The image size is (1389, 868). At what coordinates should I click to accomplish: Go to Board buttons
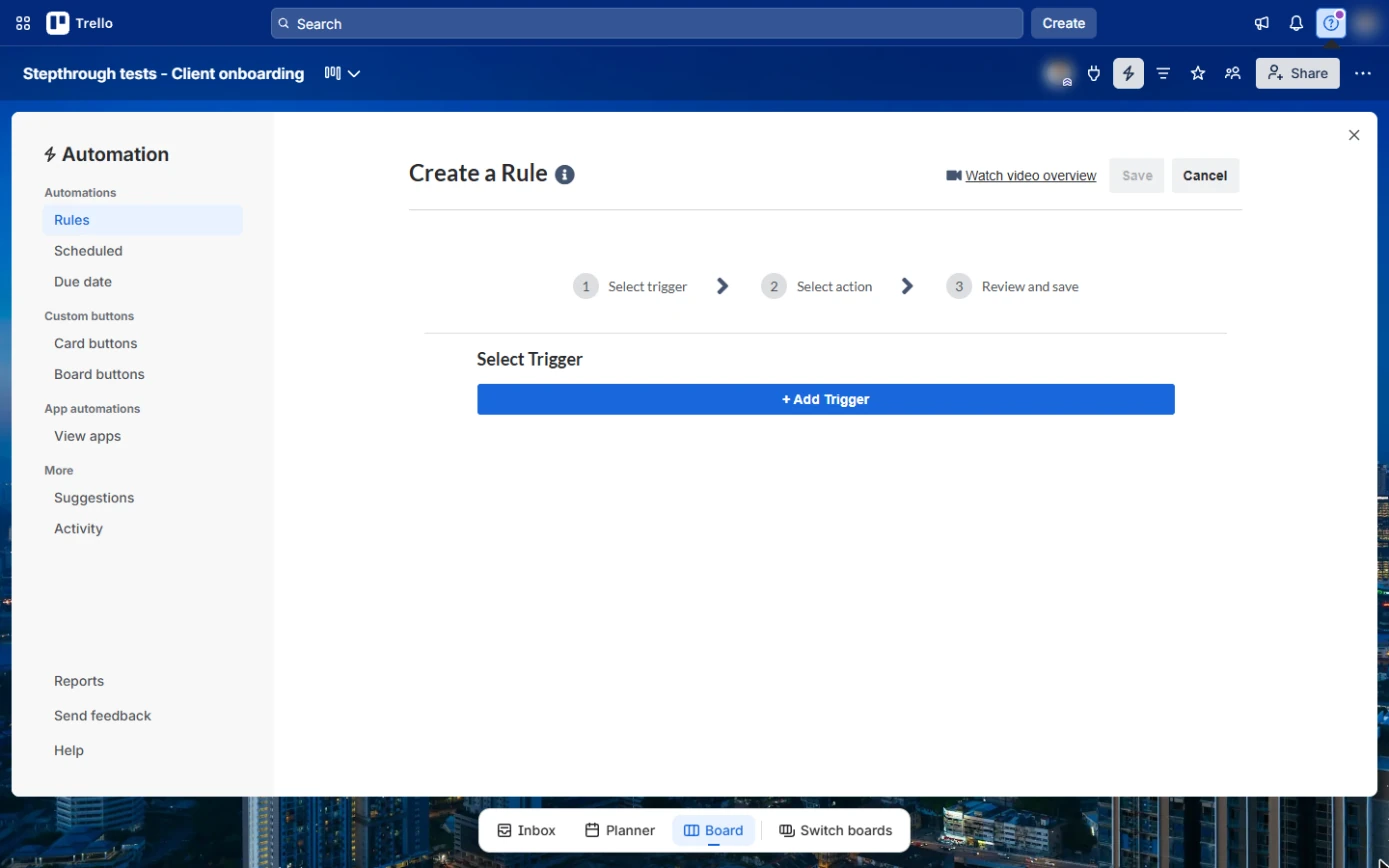(x=142, y=374)
